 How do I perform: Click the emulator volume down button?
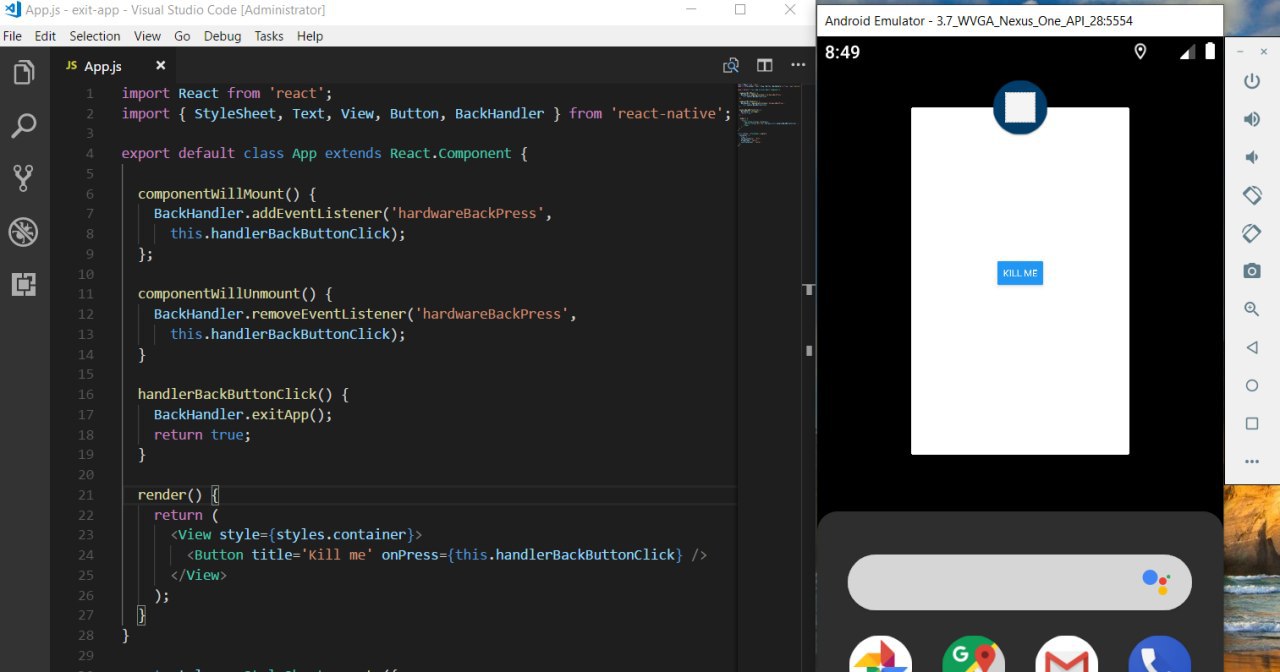(1251, 157)
